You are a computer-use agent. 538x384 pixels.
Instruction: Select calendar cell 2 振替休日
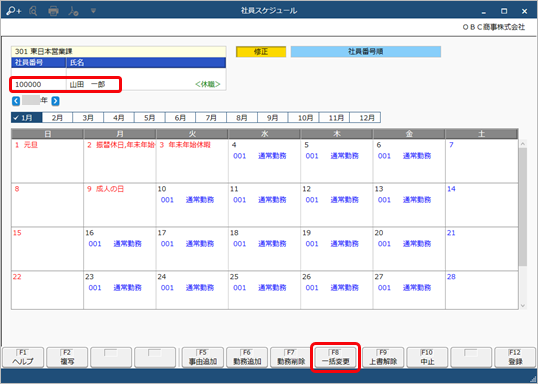tap(120, 161)
